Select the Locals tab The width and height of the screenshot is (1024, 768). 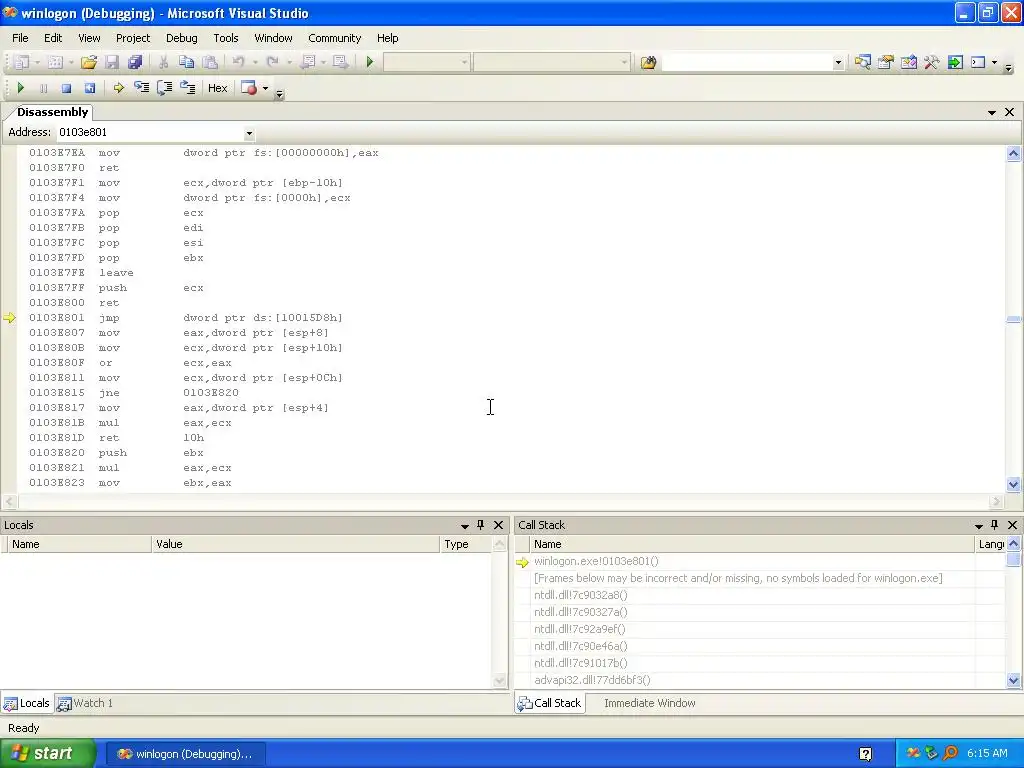click(x=27, y=703)
